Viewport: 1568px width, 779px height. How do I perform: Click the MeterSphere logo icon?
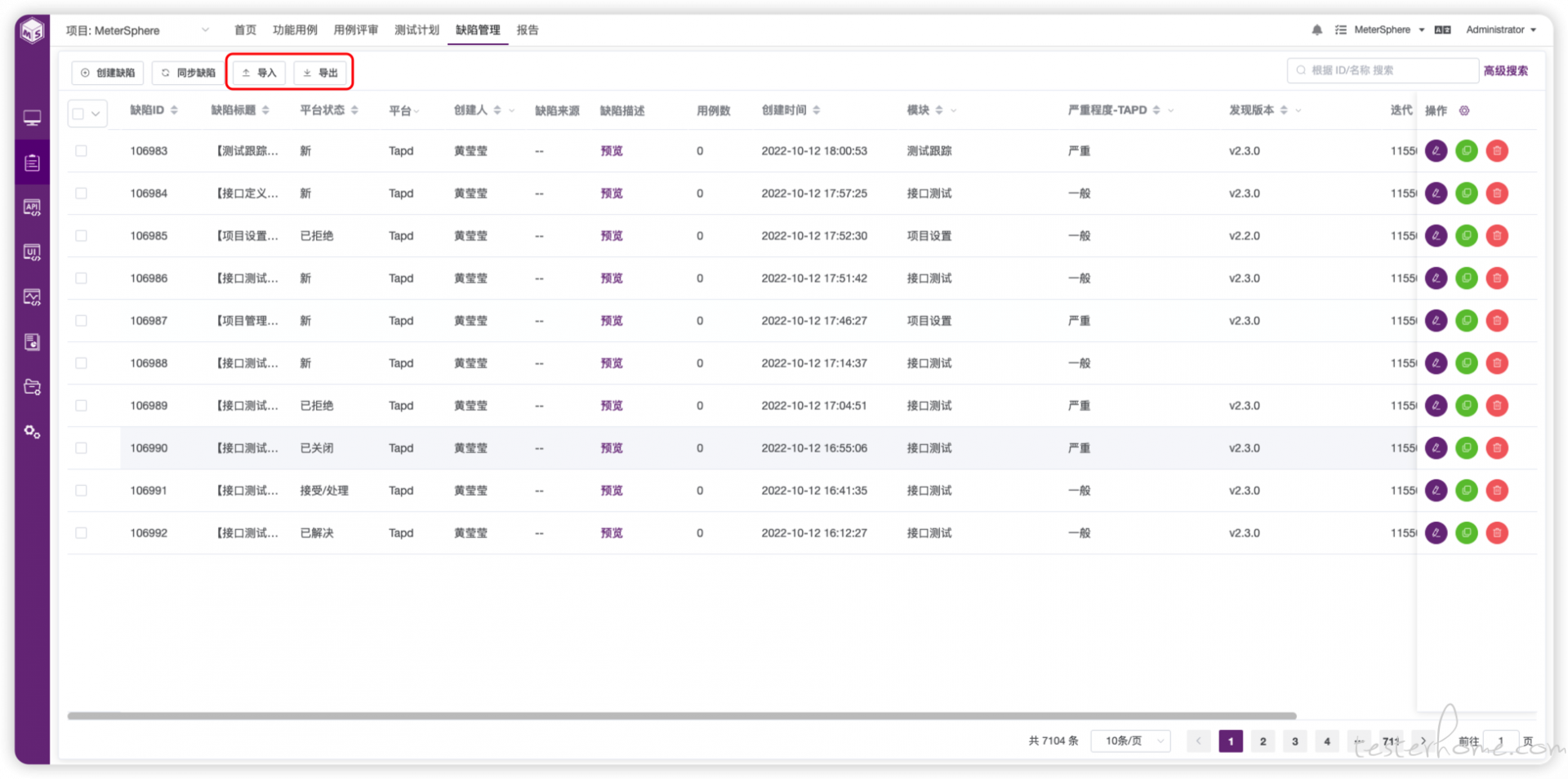tap(32, 32)
